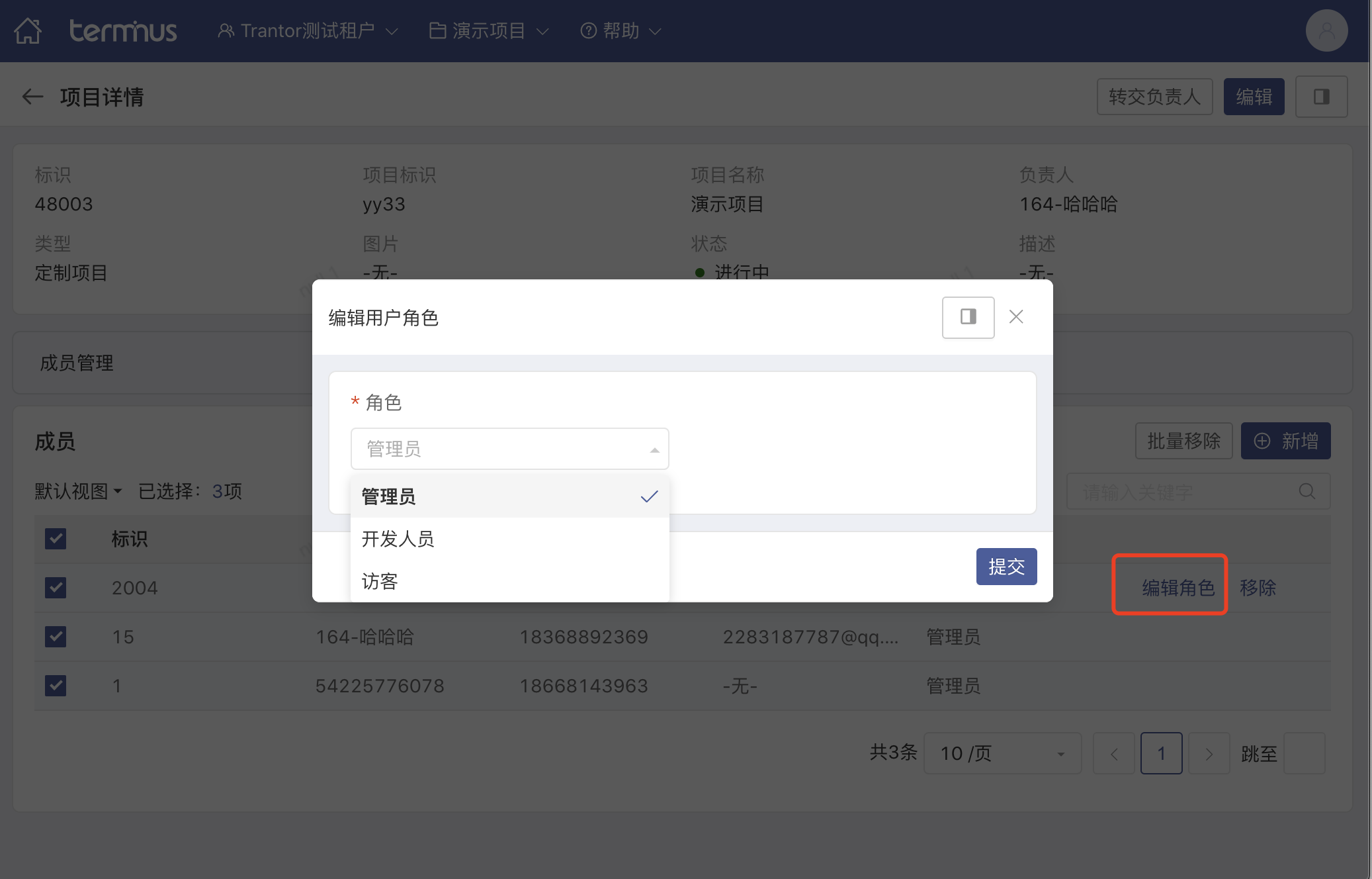Open the user avatar menu
The height and width of the screenshot is (879, 1372).
click(1326, 30)
